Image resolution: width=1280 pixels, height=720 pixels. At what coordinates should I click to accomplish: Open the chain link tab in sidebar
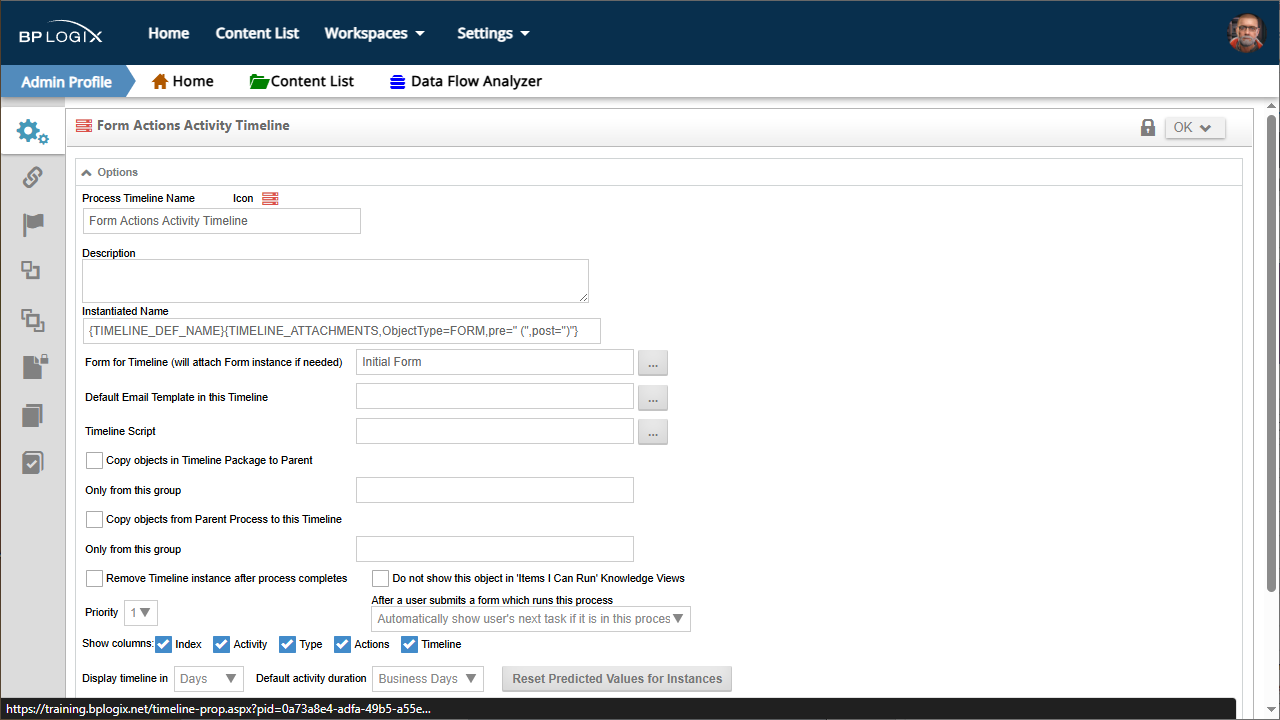coord(32,177)
